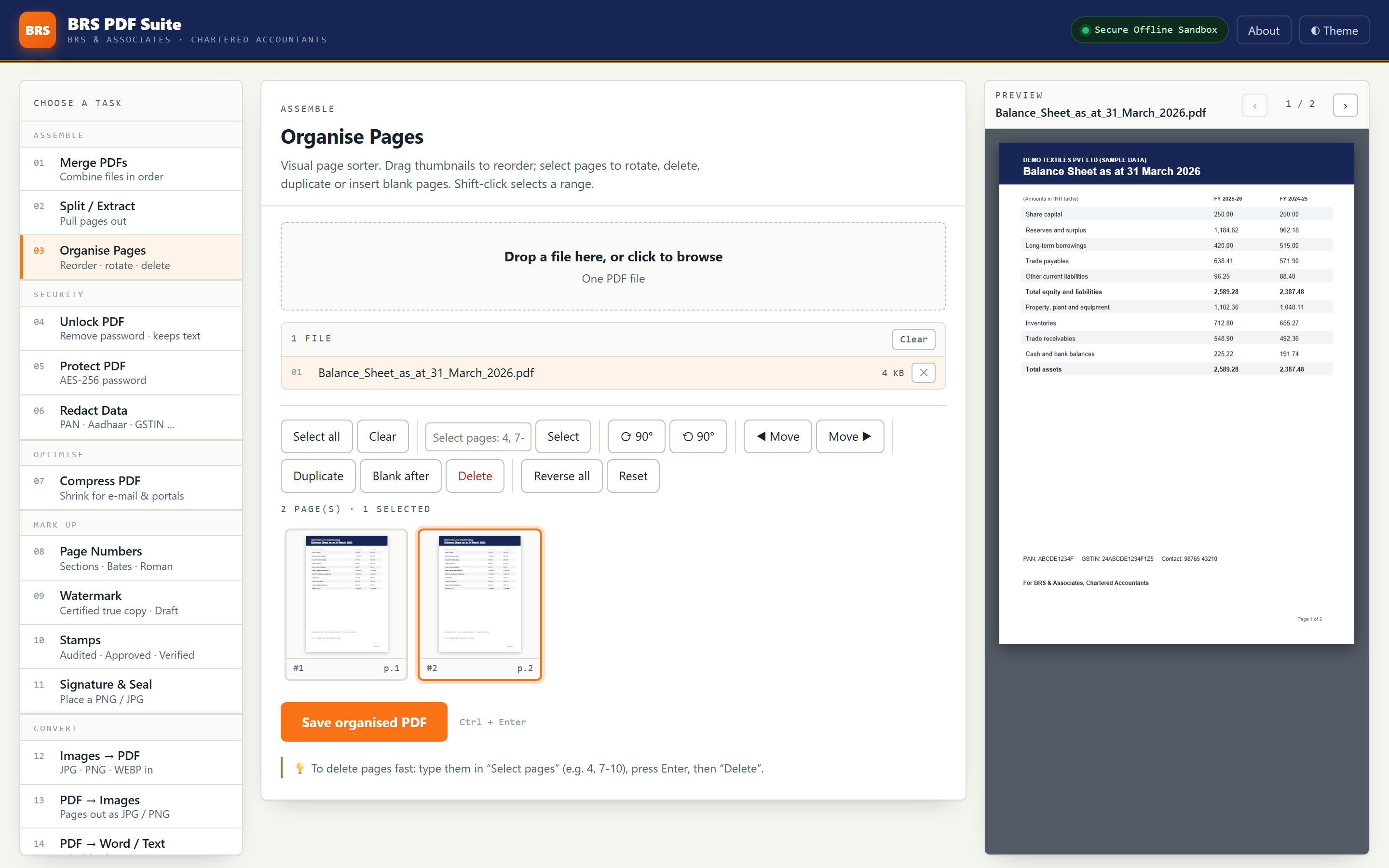Click the file drop zone to browse
This screenshot has width=1389, height=868.
613,266
